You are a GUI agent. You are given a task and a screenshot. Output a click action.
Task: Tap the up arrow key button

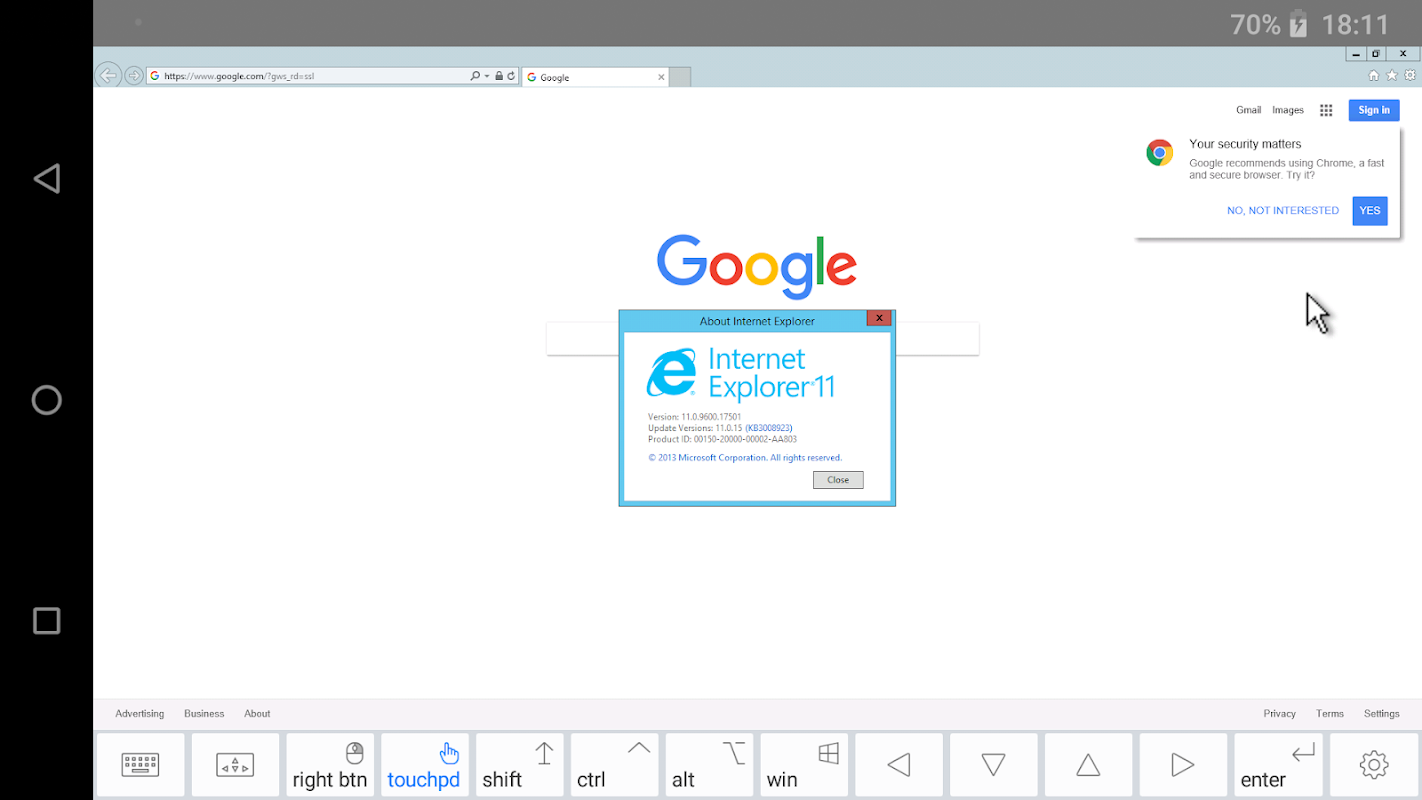[x=1088, y=765]
